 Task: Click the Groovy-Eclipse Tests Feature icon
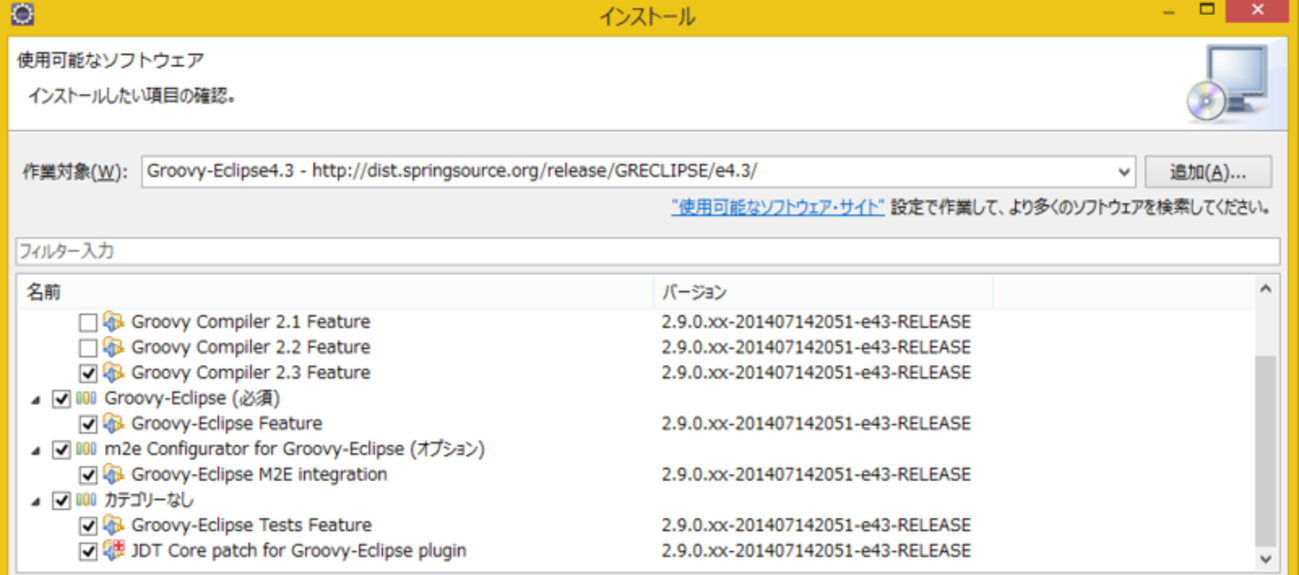113,526
